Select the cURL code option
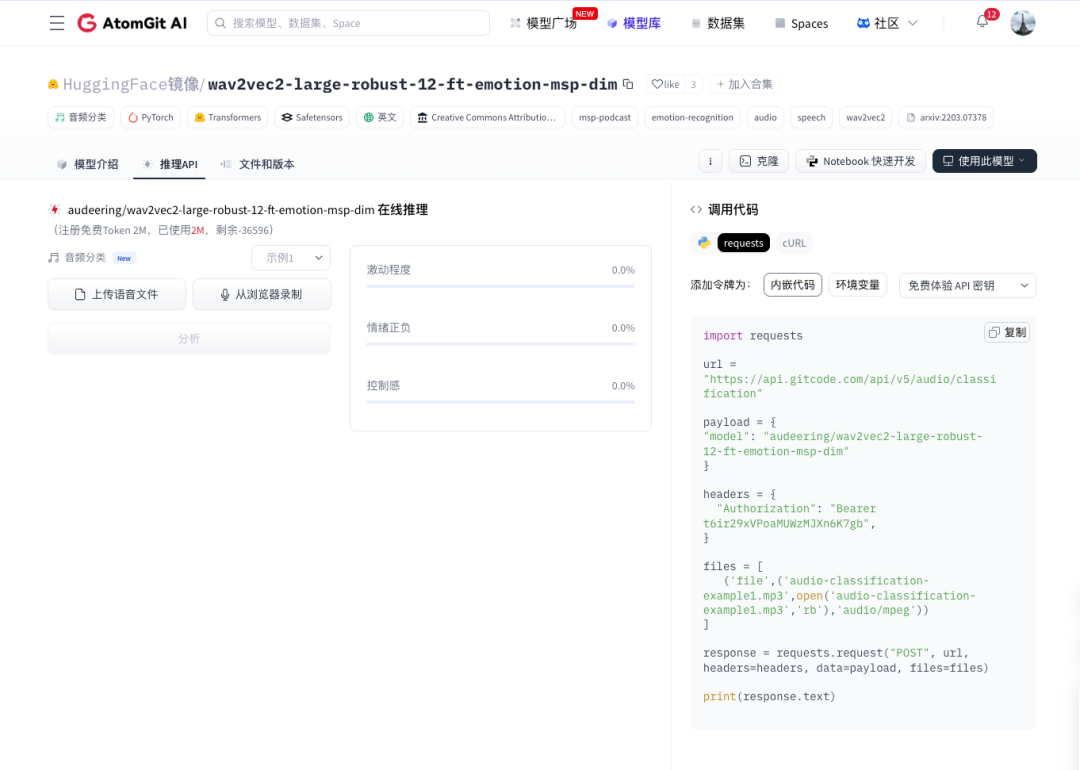 point(794,242)
